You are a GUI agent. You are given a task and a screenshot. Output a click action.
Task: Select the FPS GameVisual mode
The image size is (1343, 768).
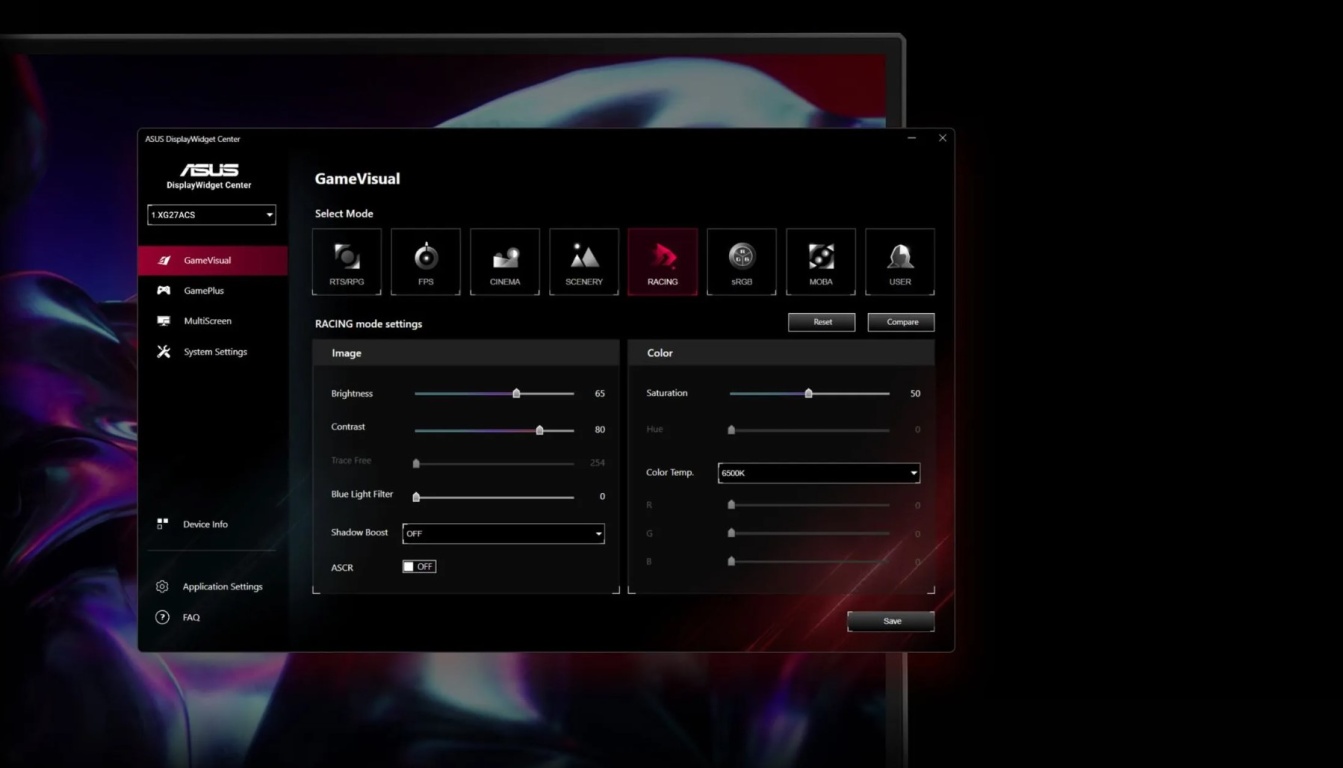(x=426, y=261)
